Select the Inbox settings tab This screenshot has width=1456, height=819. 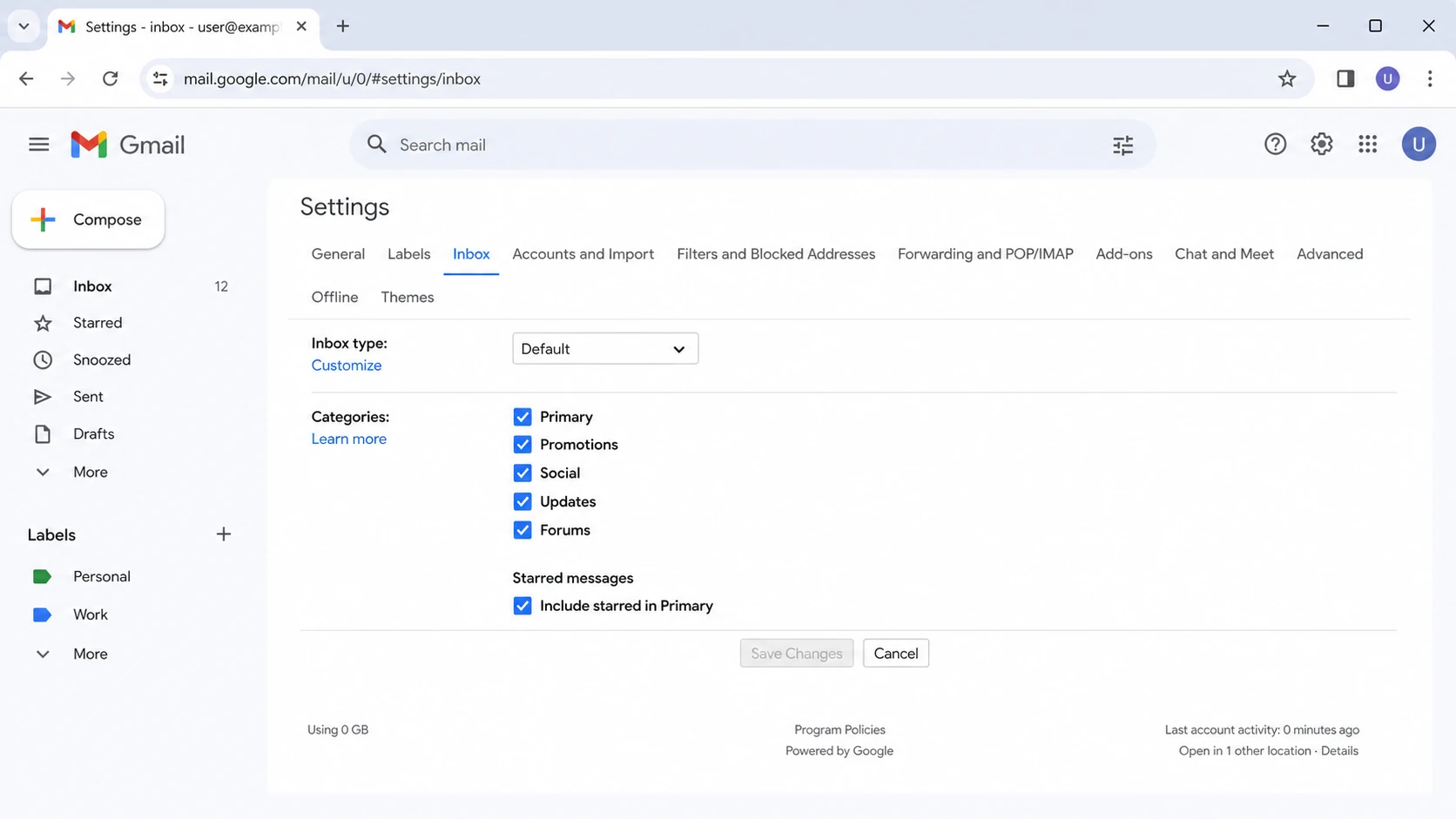(471, 254)
